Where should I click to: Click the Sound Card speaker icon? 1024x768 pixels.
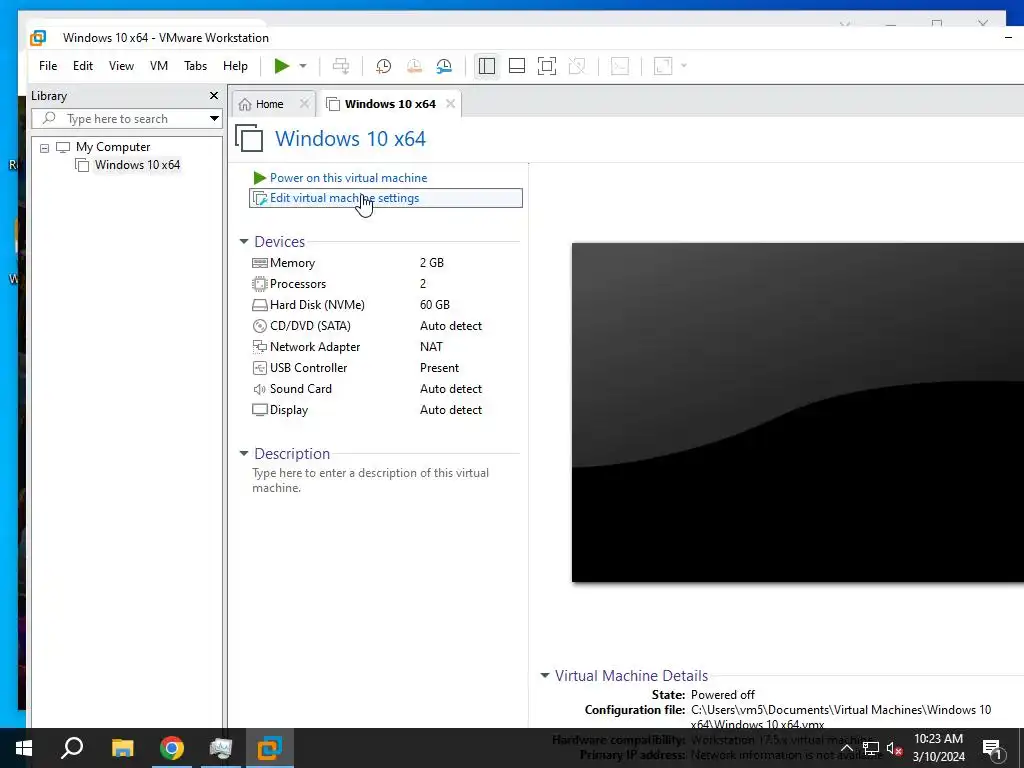(259, 389)
